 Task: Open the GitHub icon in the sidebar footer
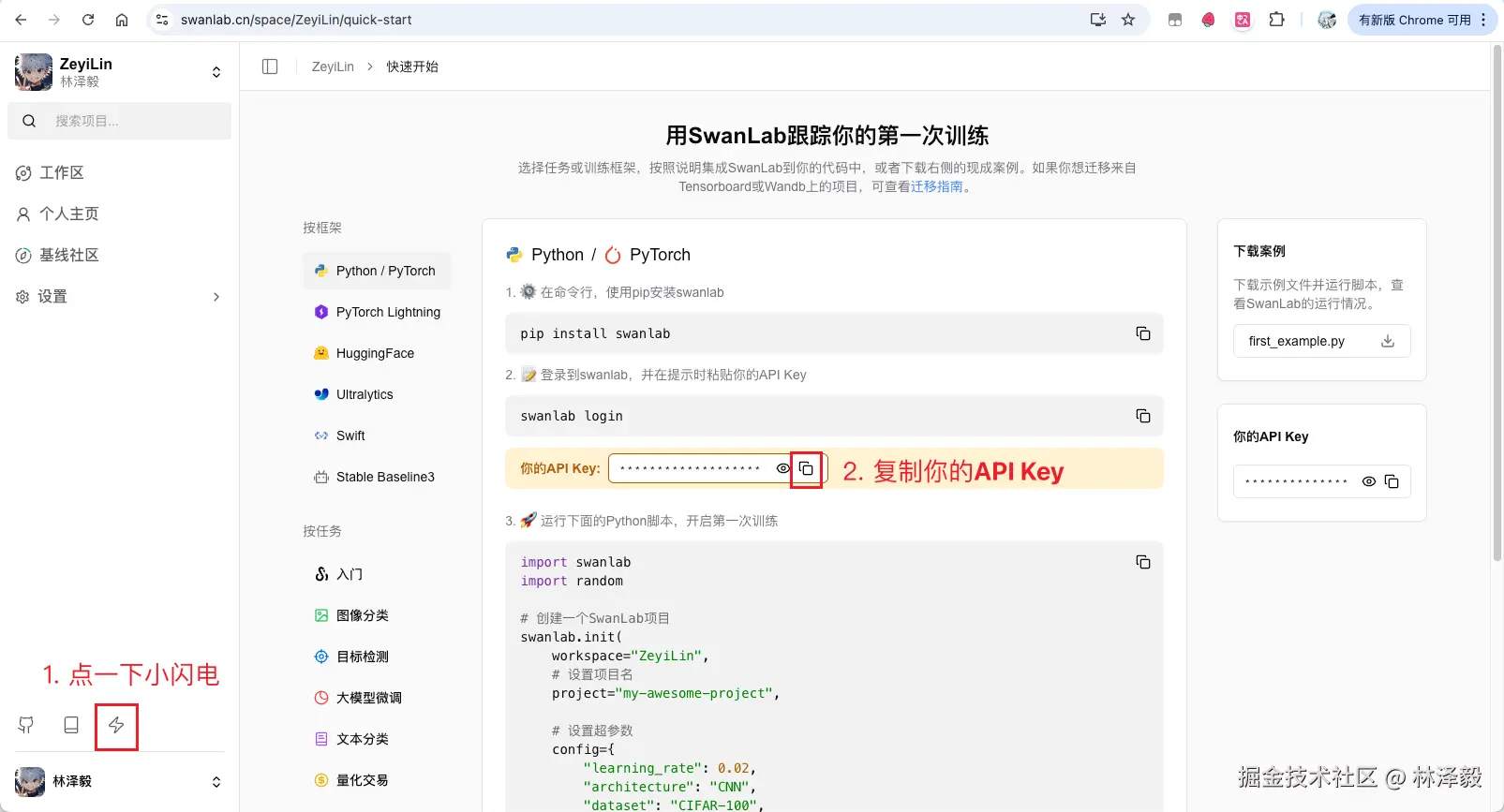point(26,725)
